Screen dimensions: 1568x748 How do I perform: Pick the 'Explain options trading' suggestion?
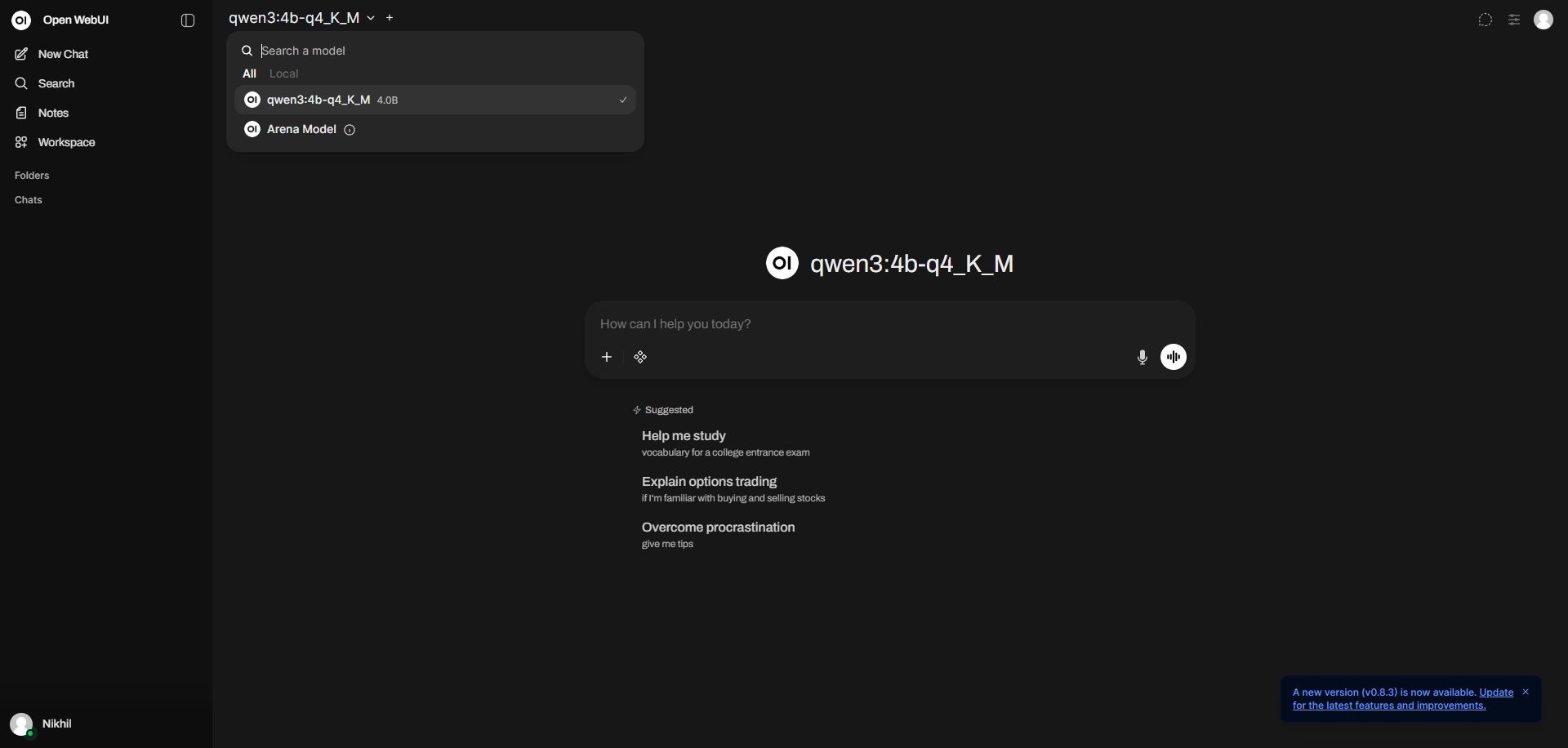click(733, 488)
